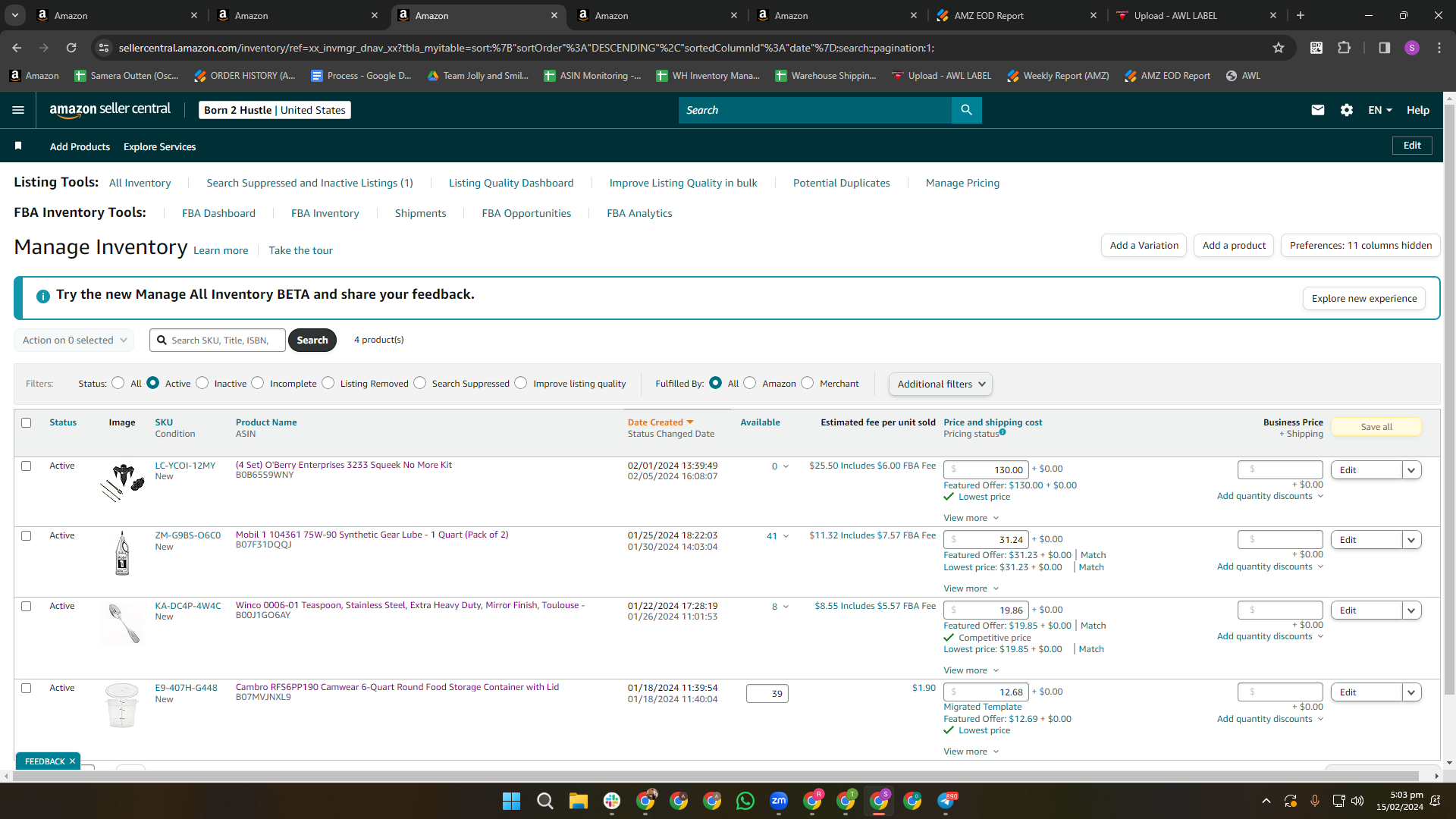
Task: Open the FBA Inventory tab
Action: pyautogui.click(x=325, y=213)
